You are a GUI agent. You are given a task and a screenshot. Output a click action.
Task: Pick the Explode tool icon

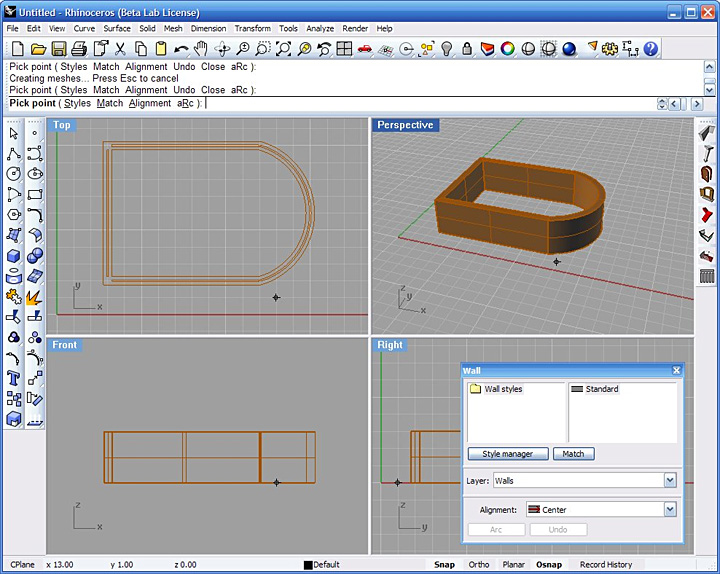34,297
